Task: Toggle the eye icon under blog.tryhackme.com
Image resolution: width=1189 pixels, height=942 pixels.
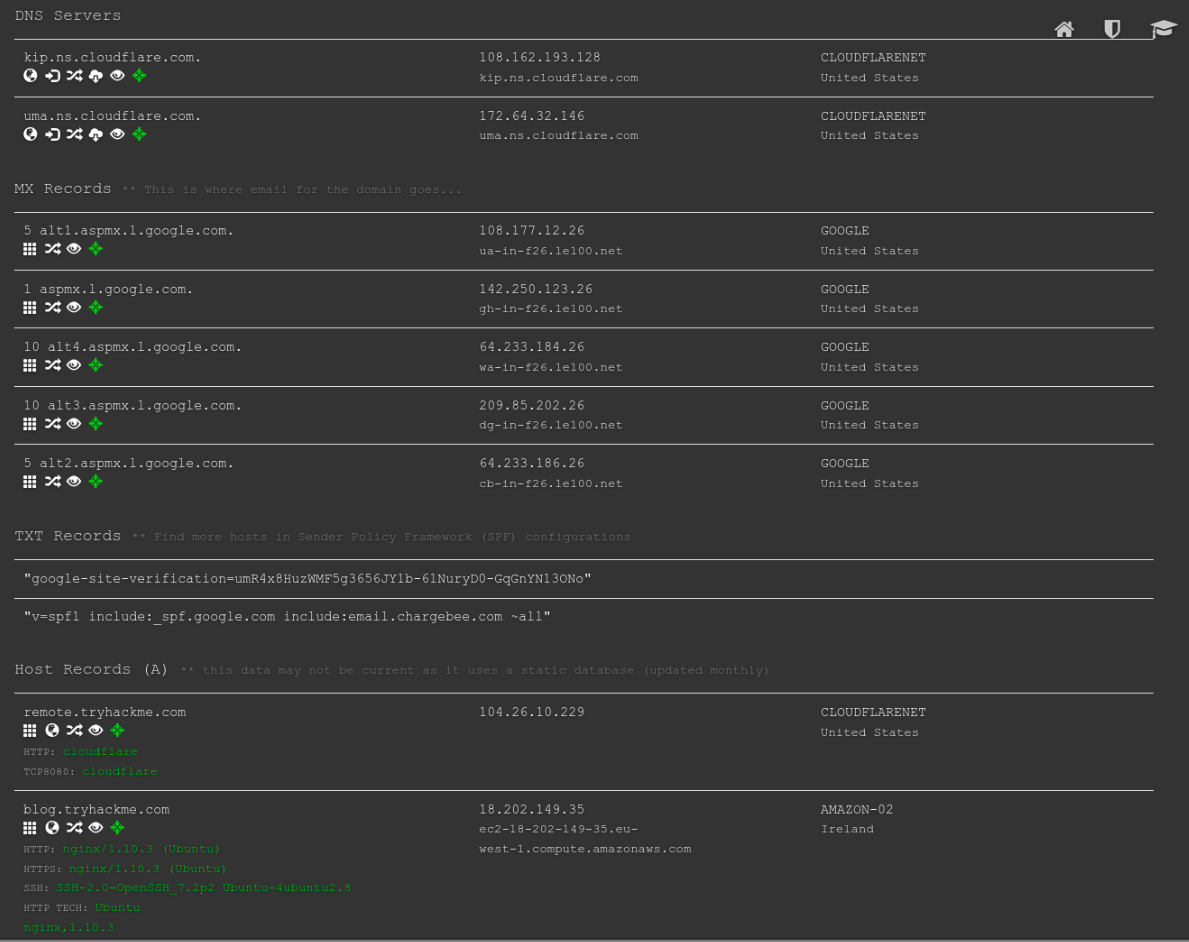Action: coord(95,827)
